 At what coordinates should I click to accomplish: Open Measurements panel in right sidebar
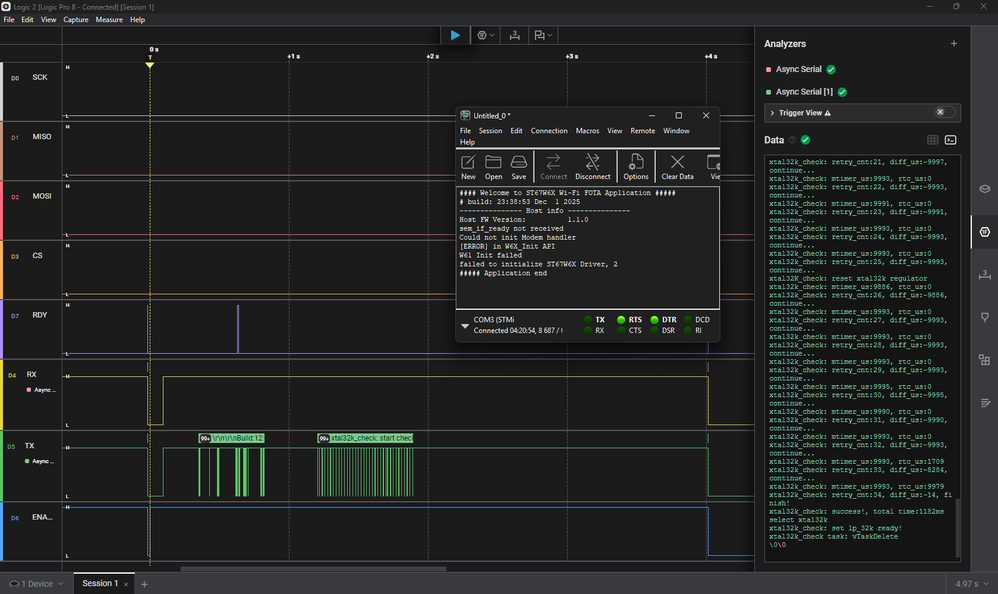tap(984, 275)
